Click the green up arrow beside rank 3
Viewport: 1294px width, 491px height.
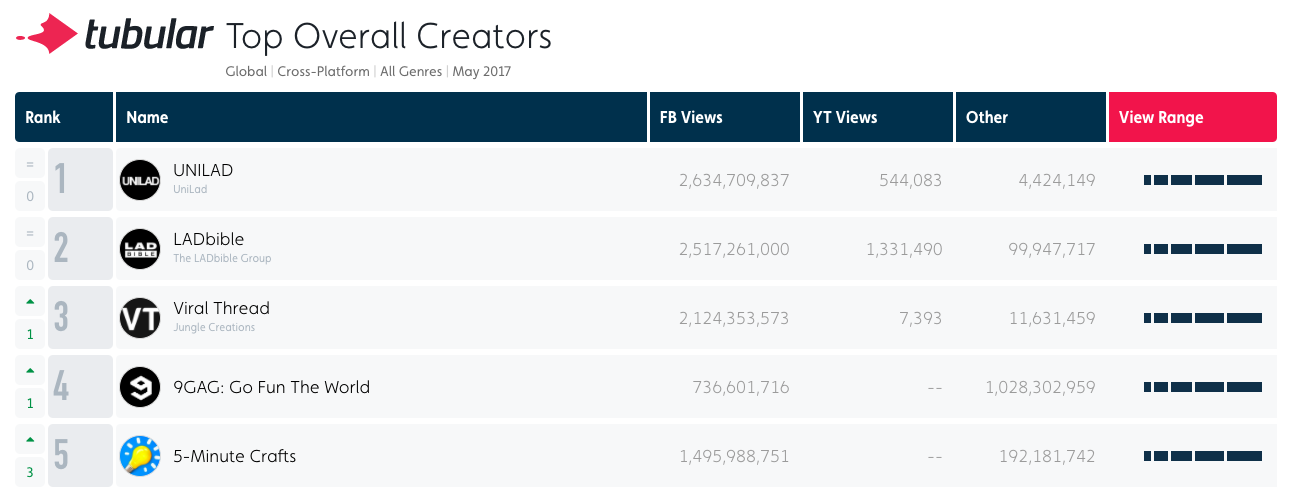click(x=30, y=301)
